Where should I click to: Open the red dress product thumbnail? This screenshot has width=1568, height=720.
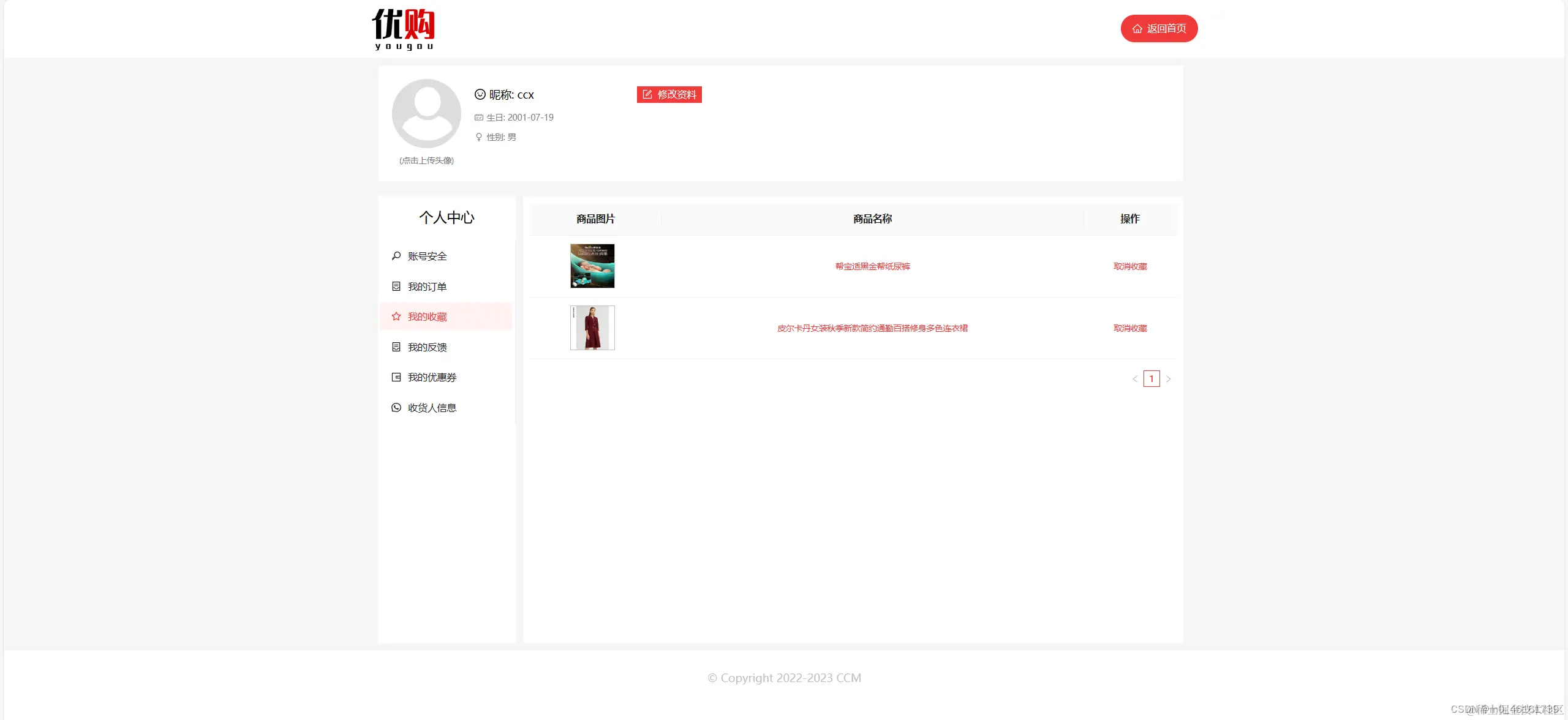tap(592, 328)
